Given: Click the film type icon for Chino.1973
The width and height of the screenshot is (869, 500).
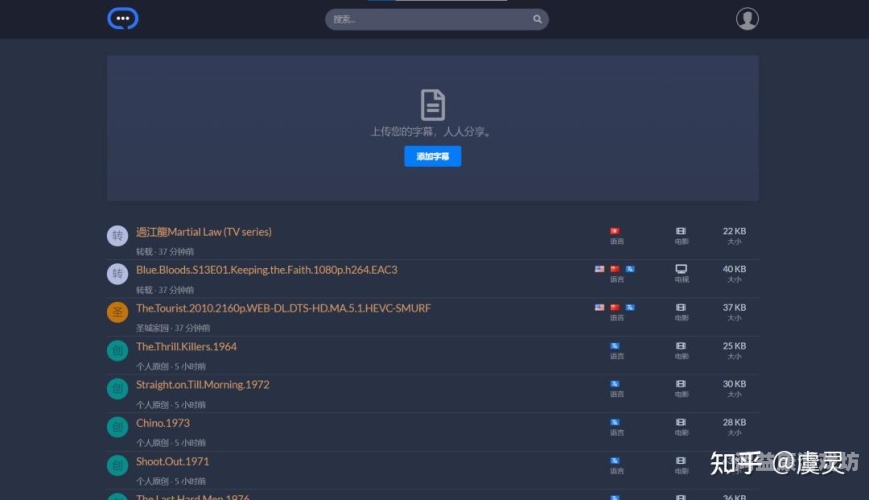Looking at the screenshot, I should (681, 423).
